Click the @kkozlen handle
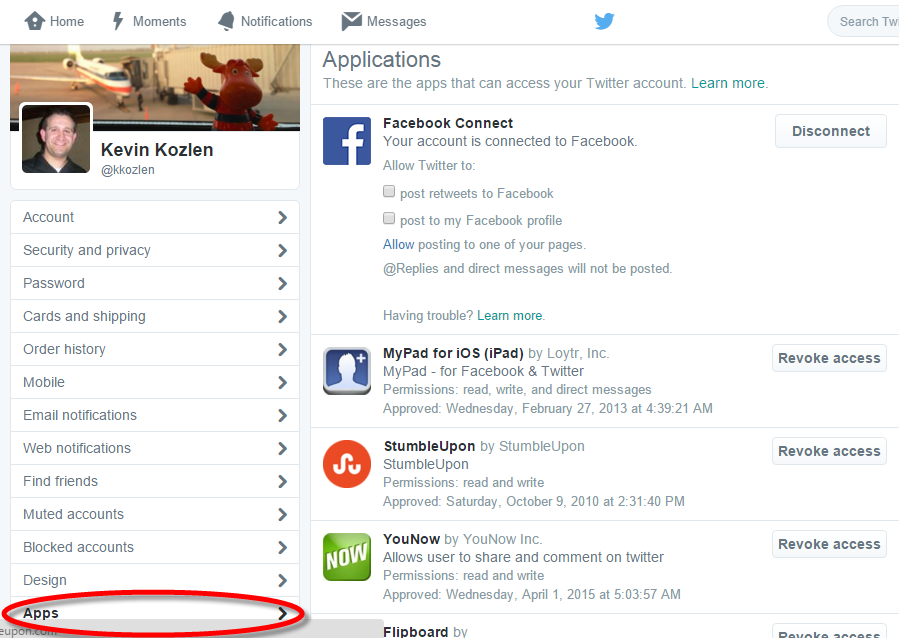Image resolution: width=899 pixels, height=638 pixels. [x=128, y=170]
